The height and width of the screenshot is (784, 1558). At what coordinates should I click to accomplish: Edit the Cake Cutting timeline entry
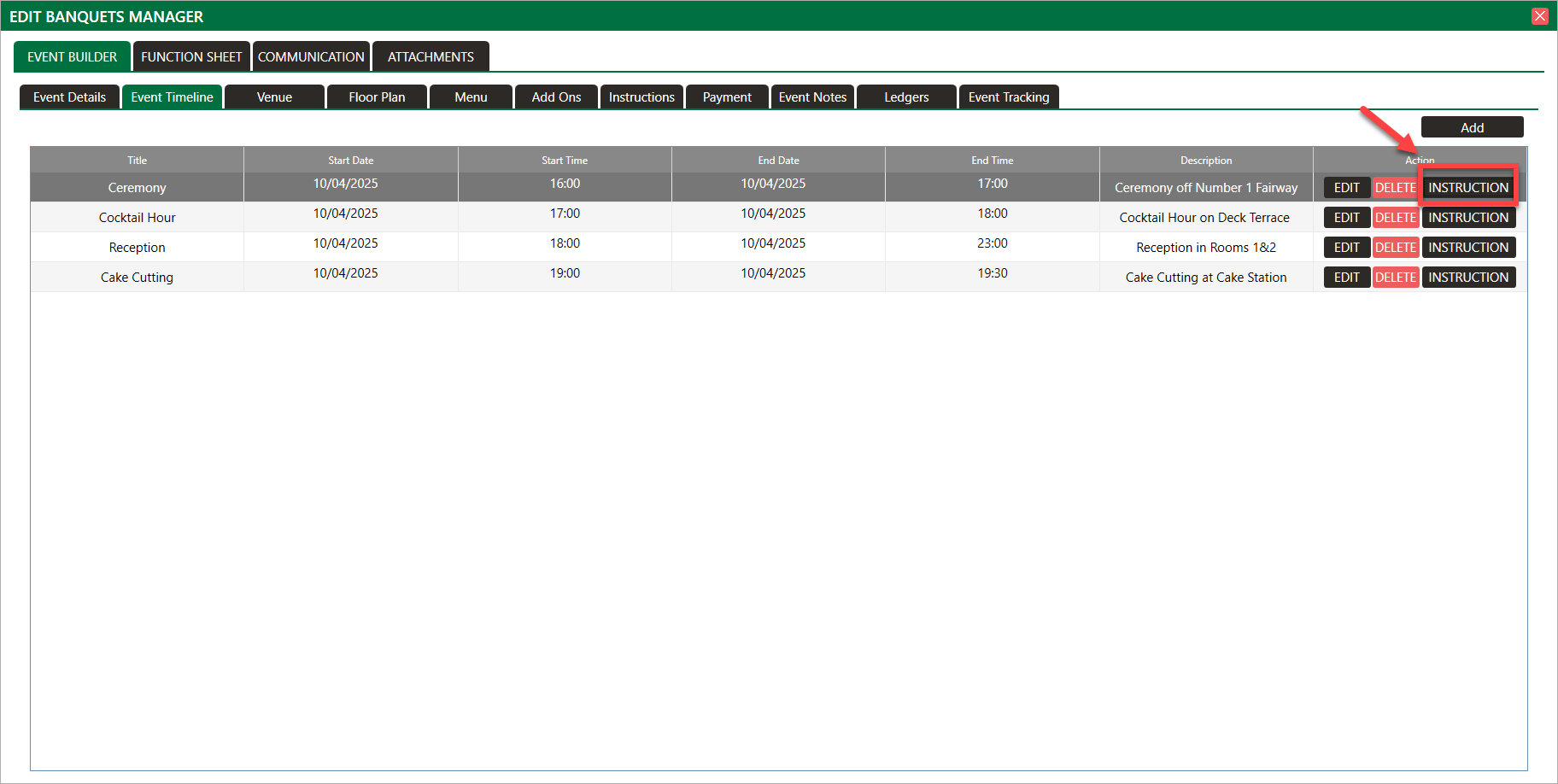tap(1347, 277)
